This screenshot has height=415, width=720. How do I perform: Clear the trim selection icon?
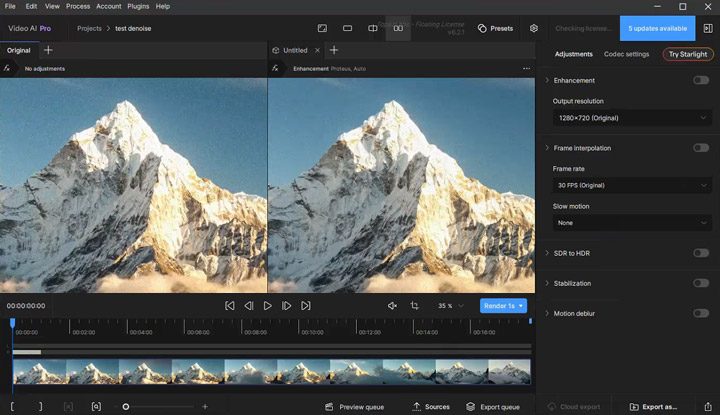68,407
